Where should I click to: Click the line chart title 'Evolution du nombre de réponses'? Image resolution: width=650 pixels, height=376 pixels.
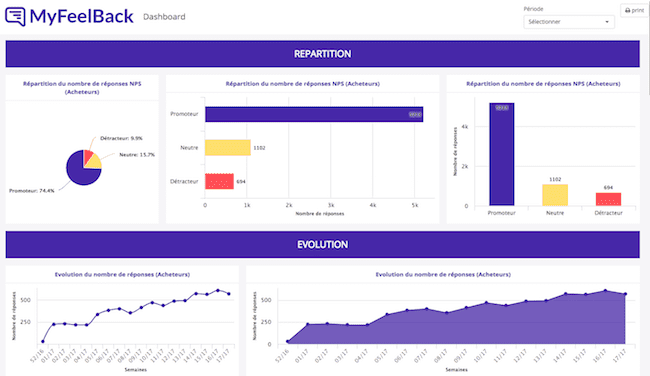click(x=122, y=274)
